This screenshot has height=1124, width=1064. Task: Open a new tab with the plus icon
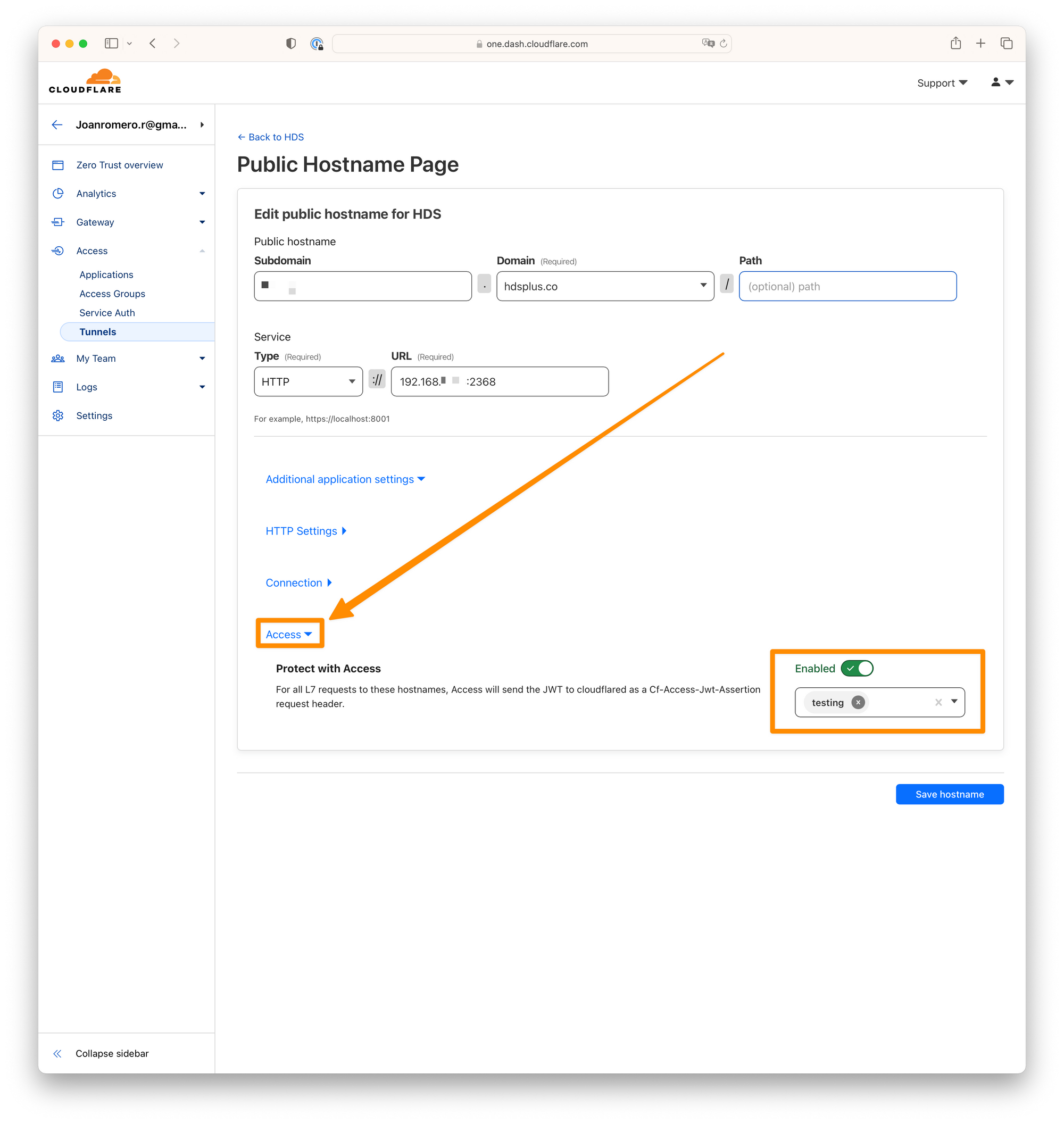980,44
